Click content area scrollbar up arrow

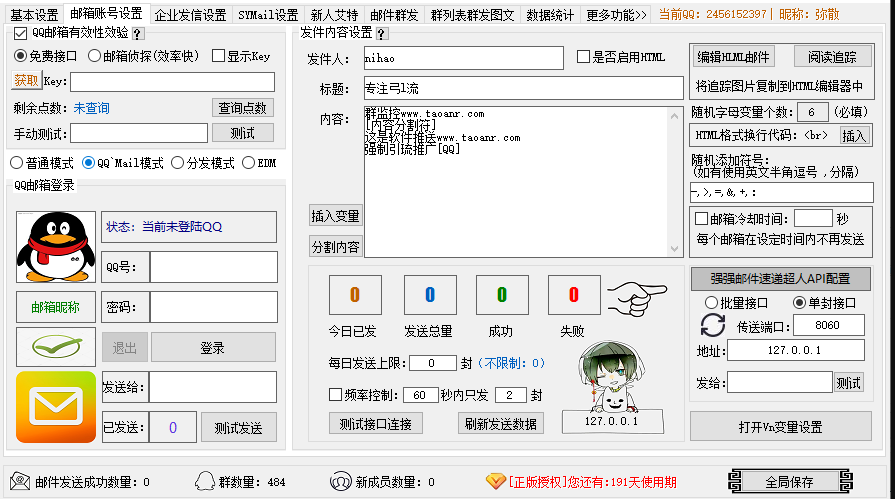[675, 116]
